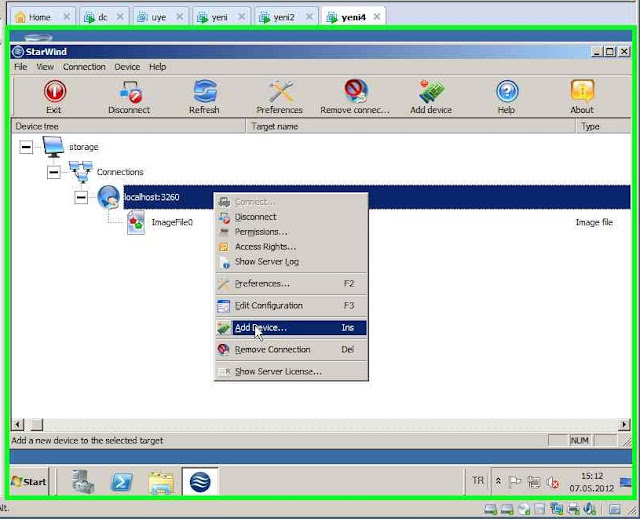Click the Remove connection toolbar icon
Image resolution: width=640 pixels, height=519 pixels.
(x=356, y=91)
